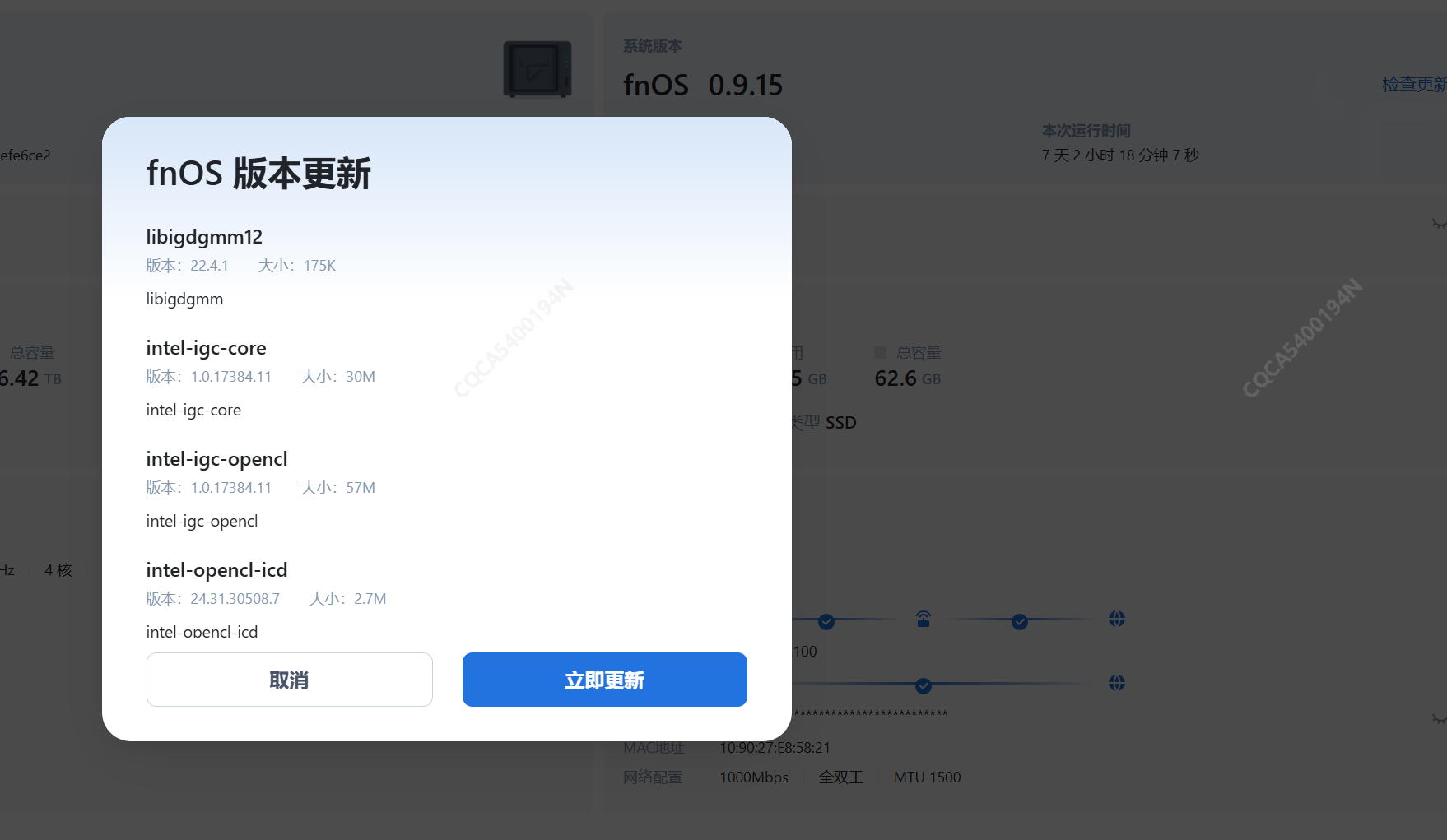
Task: Click the MAC address 10:90:27:E8:58:21
Action: tap(775, 748)
